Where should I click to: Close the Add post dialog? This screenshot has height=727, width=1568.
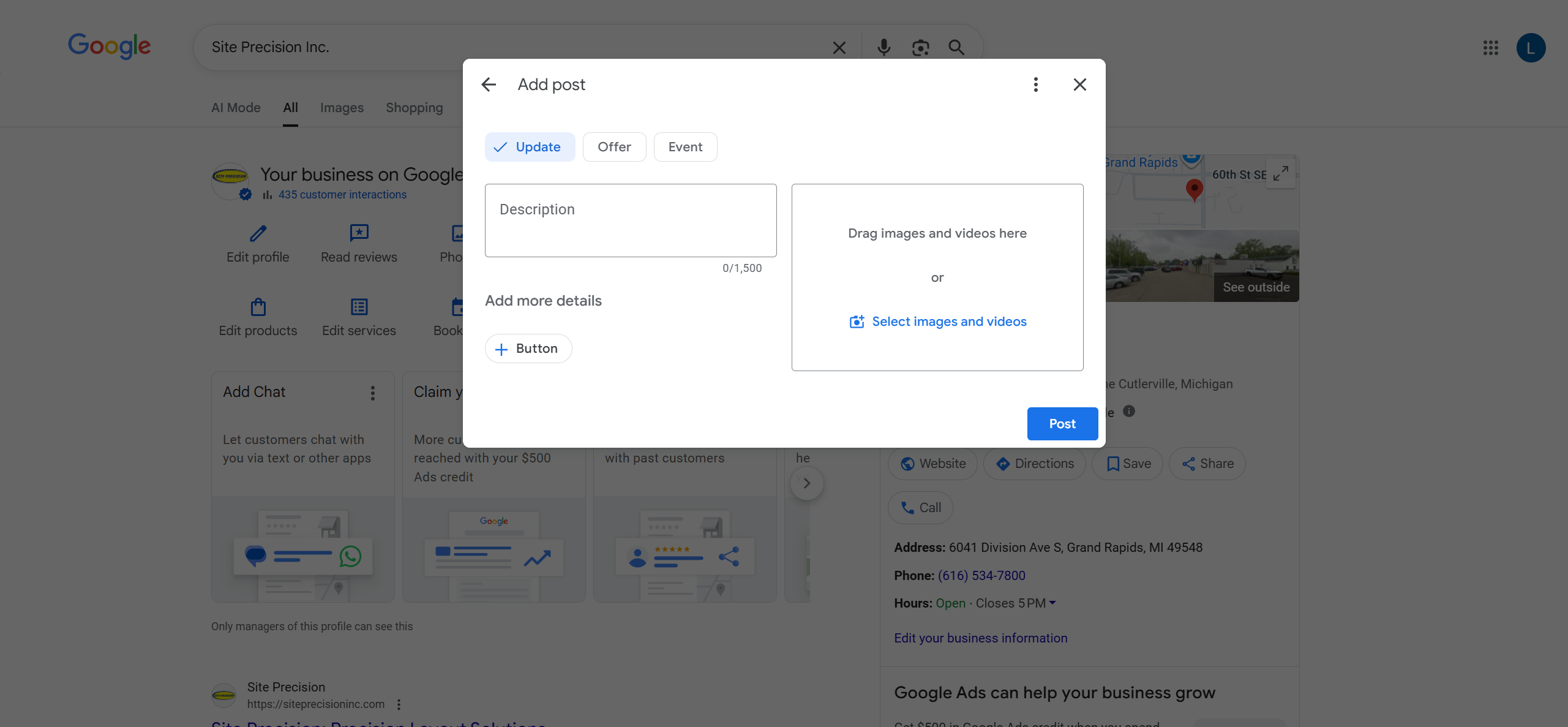tap(1079, 85)
